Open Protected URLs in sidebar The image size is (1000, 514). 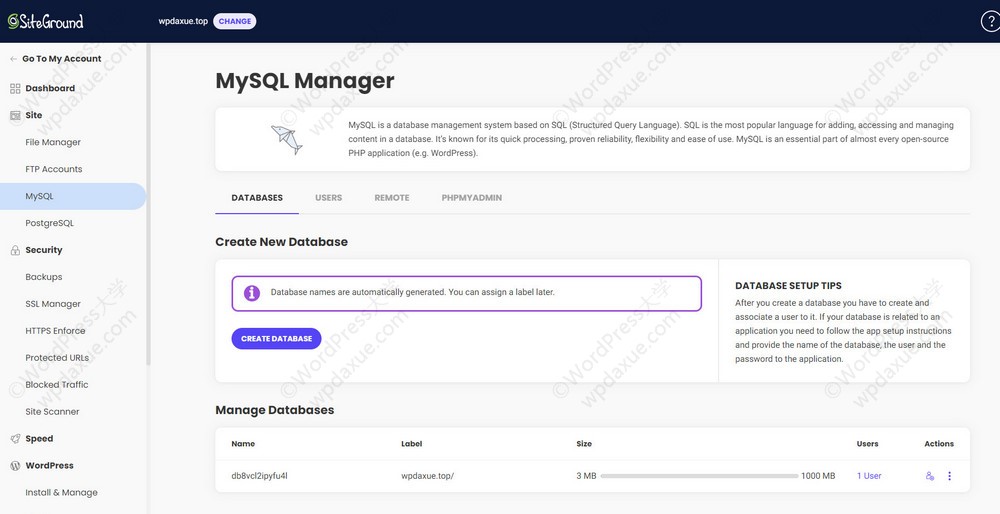pos(57,358)
